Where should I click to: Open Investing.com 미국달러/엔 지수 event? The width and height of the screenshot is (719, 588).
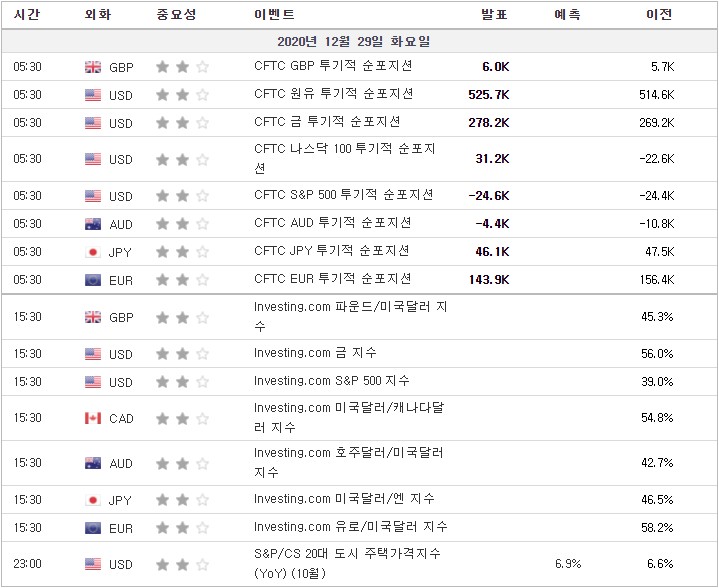344,499
